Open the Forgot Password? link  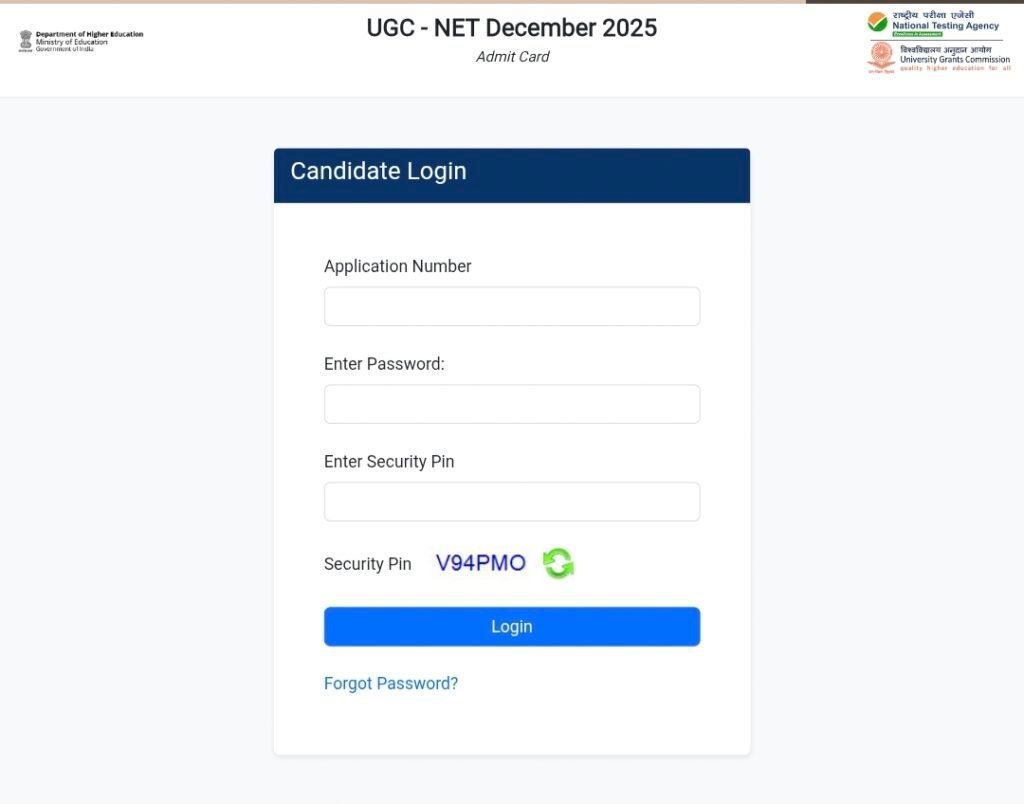coord(391,683)
